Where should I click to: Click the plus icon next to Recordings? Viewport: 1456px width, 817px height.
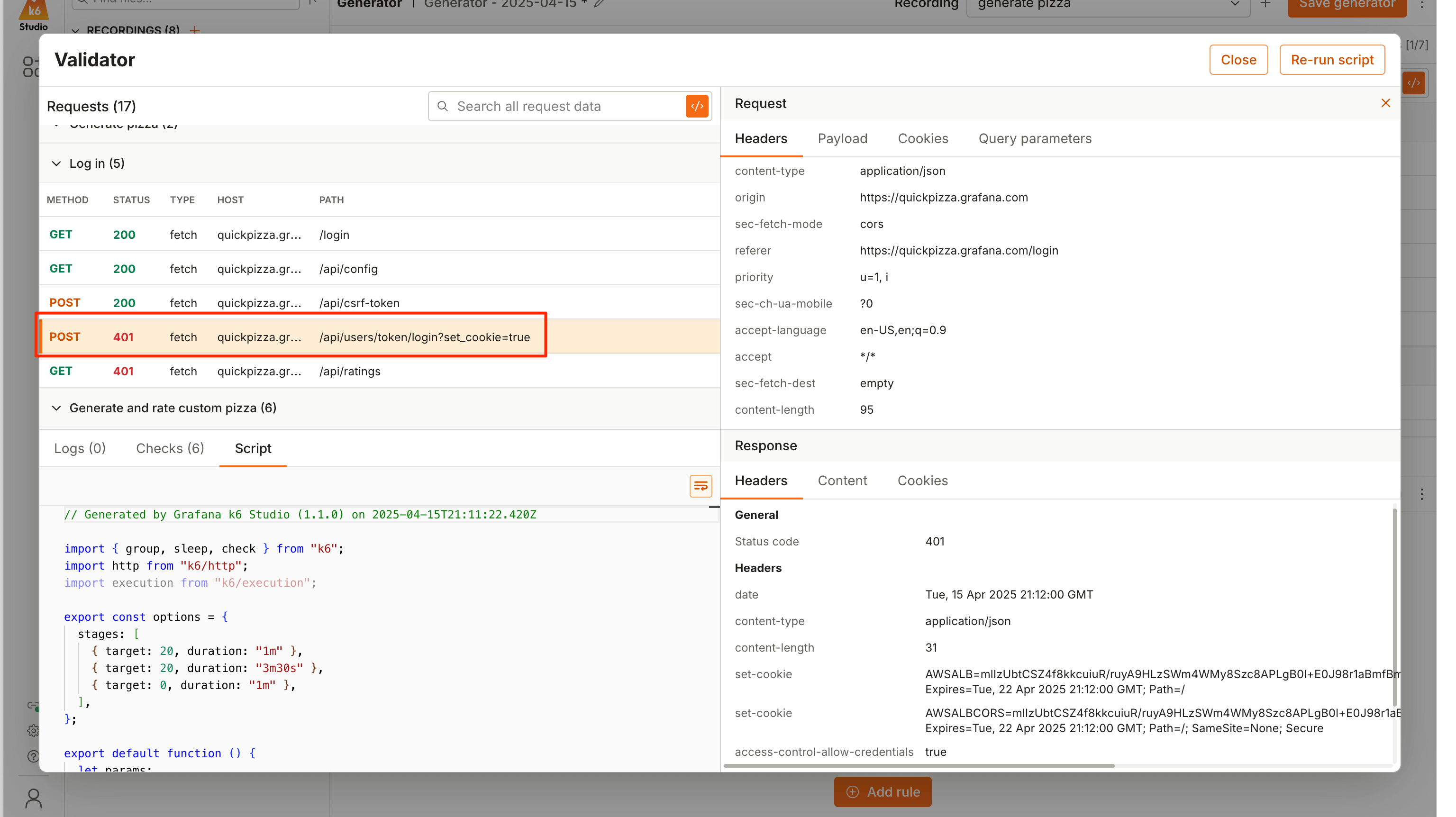click(195, 30)
